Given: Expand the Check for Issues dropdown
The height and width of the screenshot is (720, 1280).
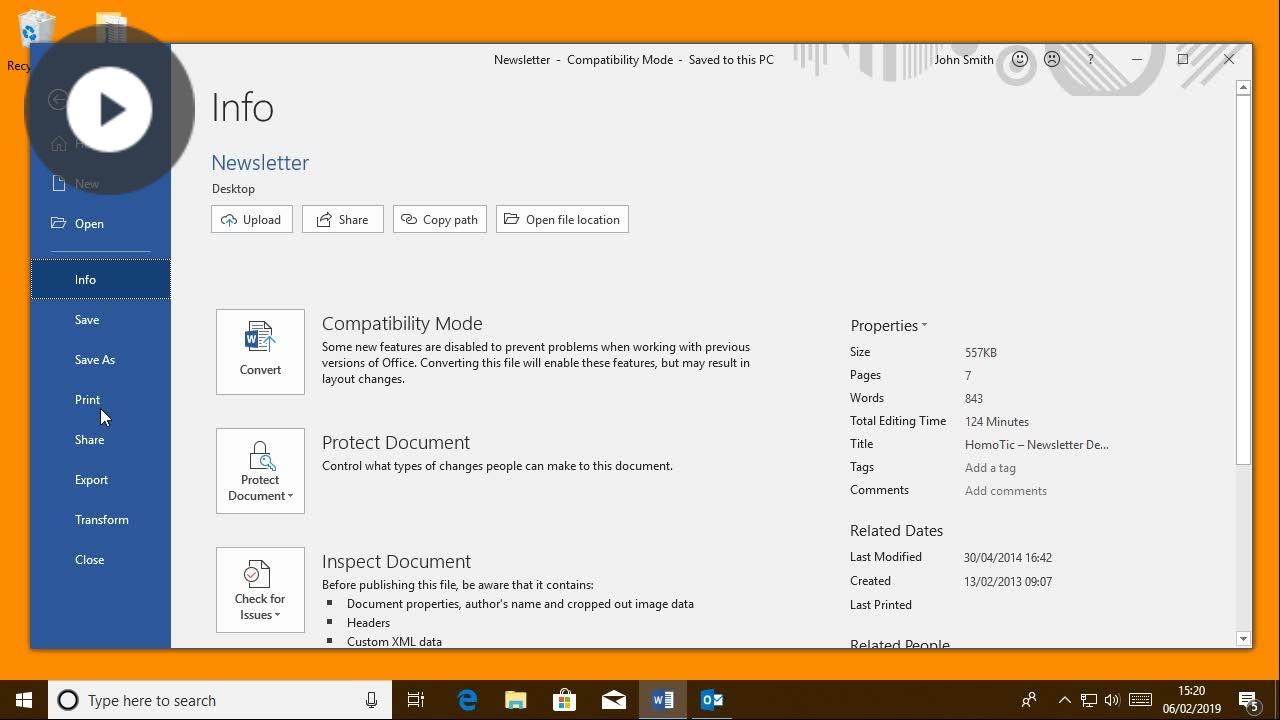Looking at the screenshot, I should point(260,590).
